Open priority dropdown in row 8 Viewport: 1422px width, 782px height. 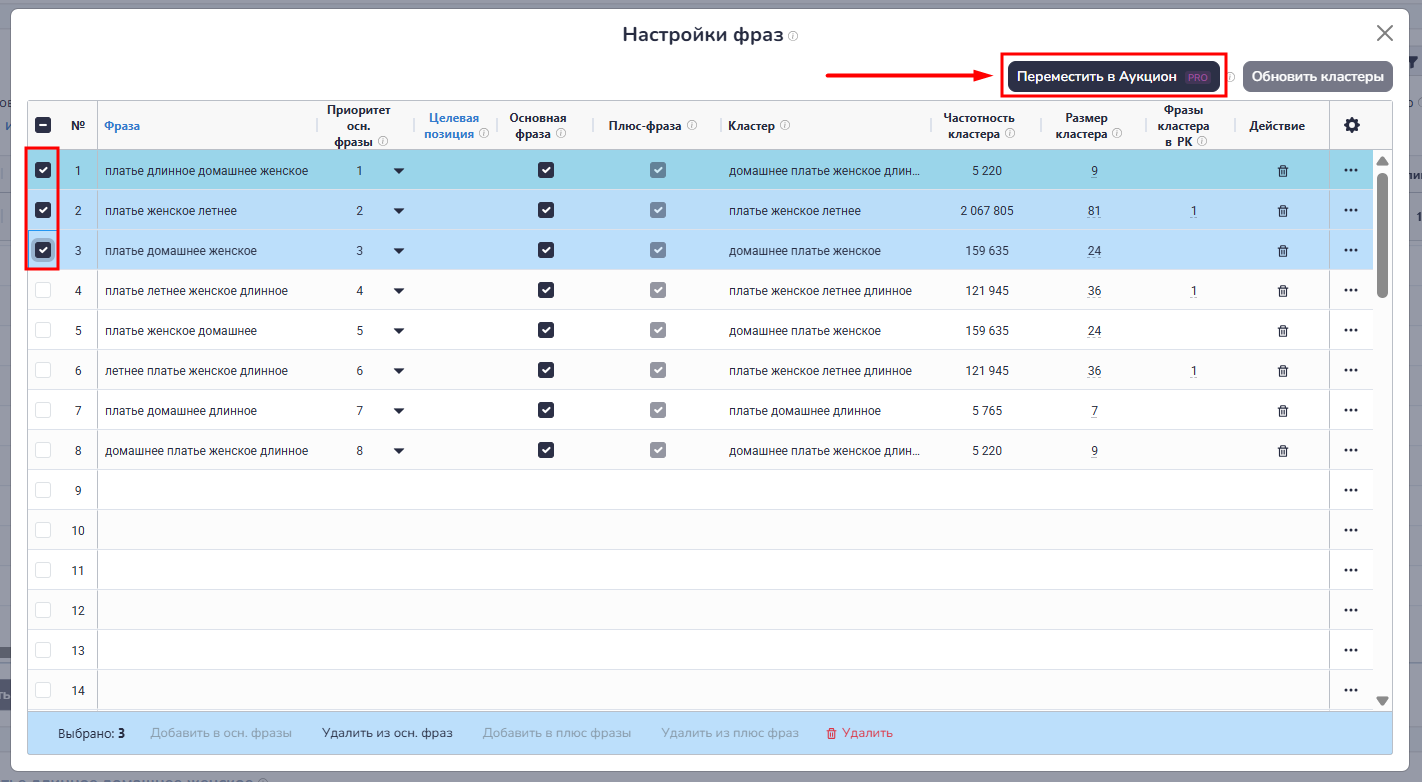click(x=399, y=451)
